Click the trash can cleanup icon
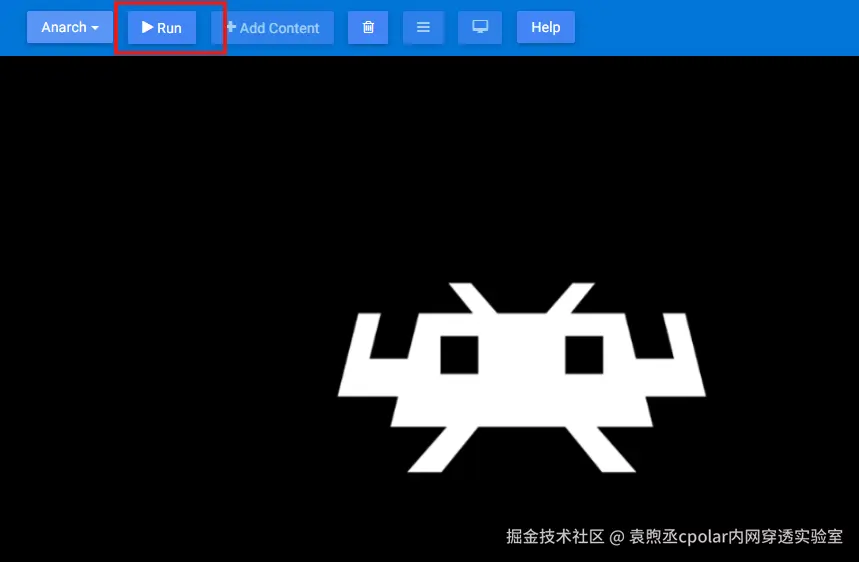This screenshot has width=859, height=562. click(368, 27)
